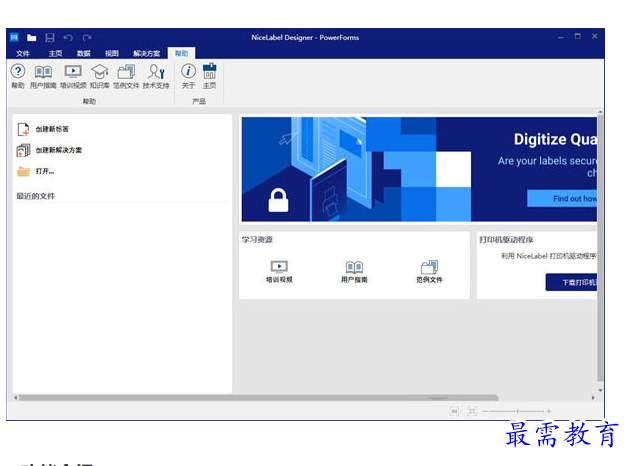Open the 文件 File menu tab
Viewport: 627px width, 466px height.
click(23, 53)
